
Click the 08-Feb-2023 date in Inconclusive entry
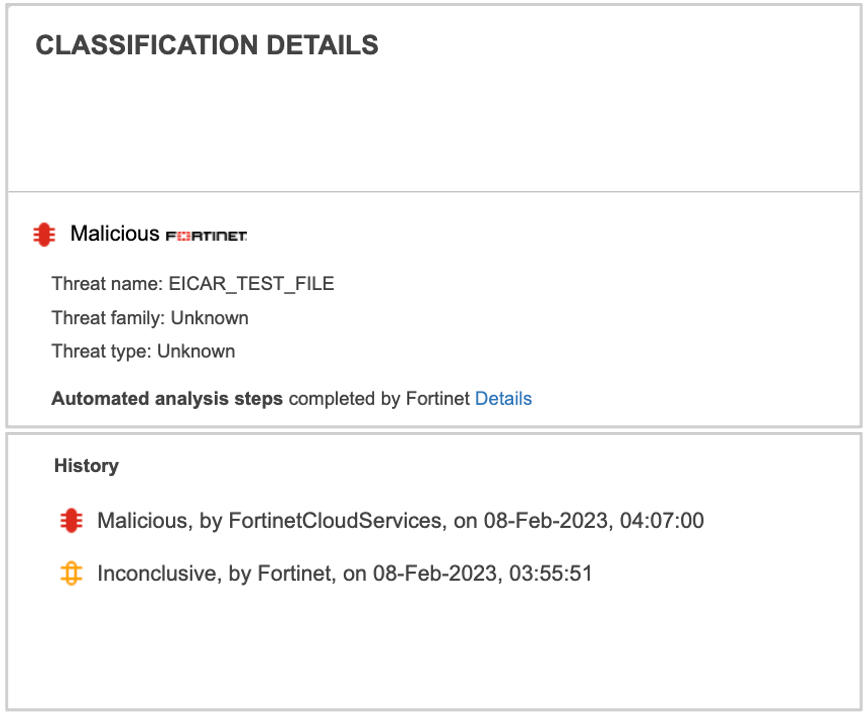[x=437, y=574]
